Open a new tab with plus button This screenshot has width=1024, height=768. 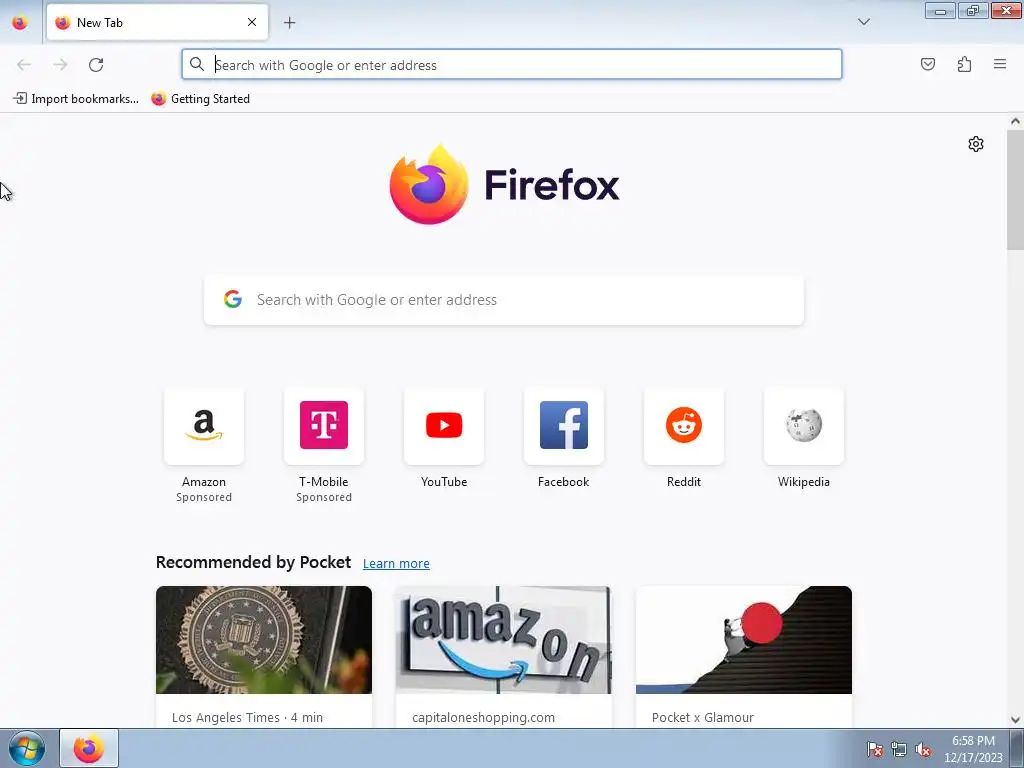point(289,23)
